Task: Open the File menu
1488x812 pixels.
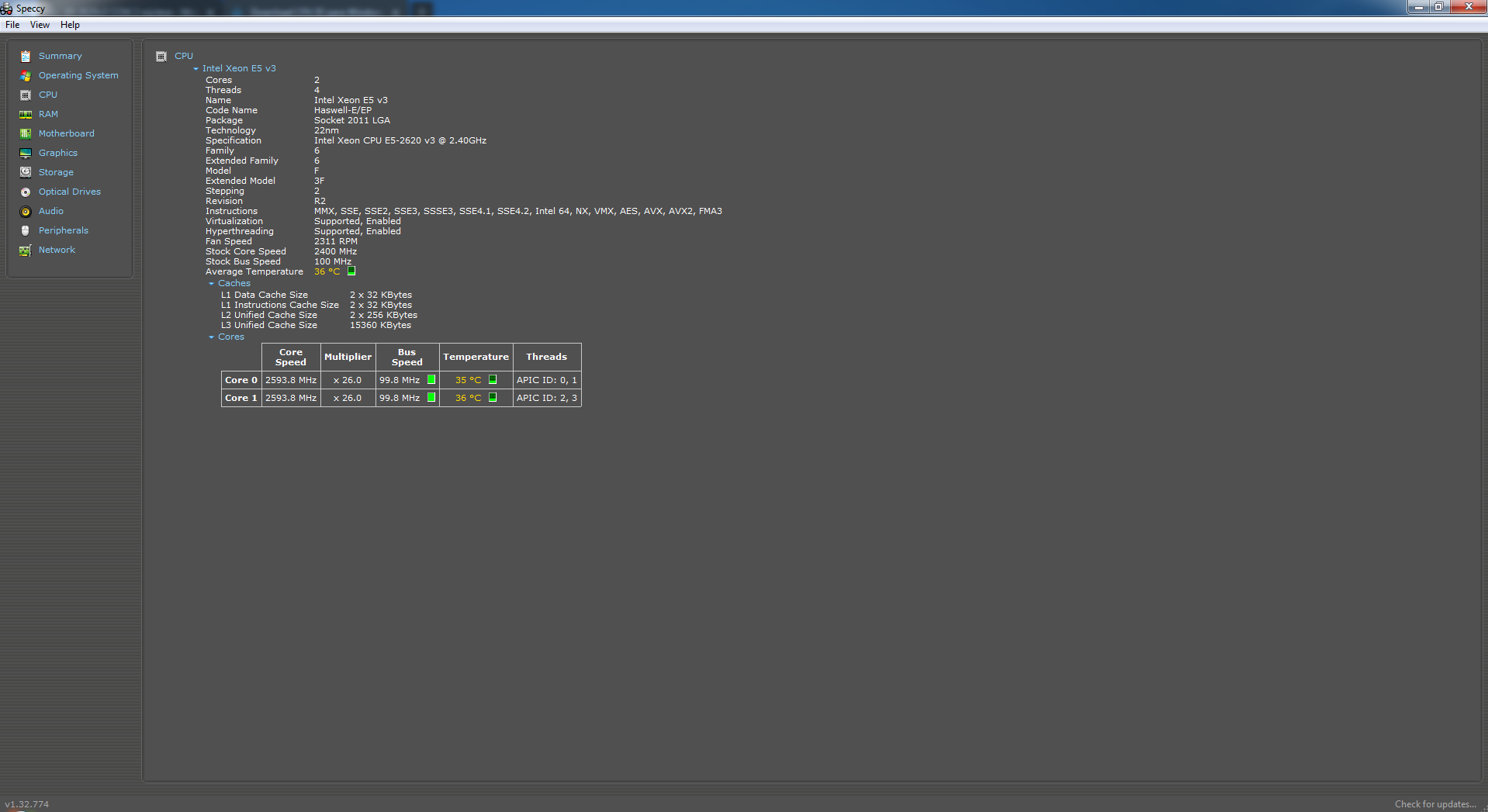Action: [12, 25]
